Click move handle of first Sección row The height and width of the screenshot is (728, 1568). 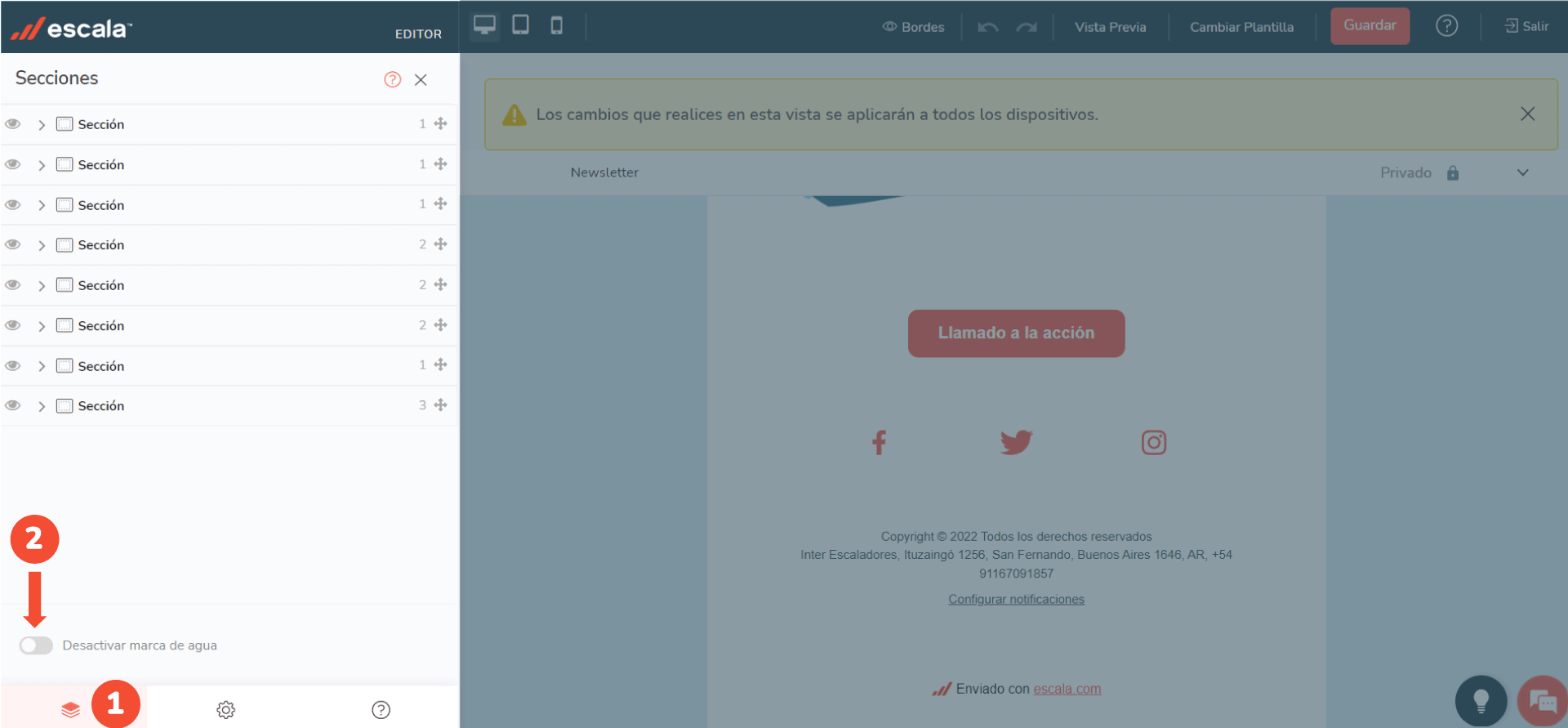click(440, 123)
